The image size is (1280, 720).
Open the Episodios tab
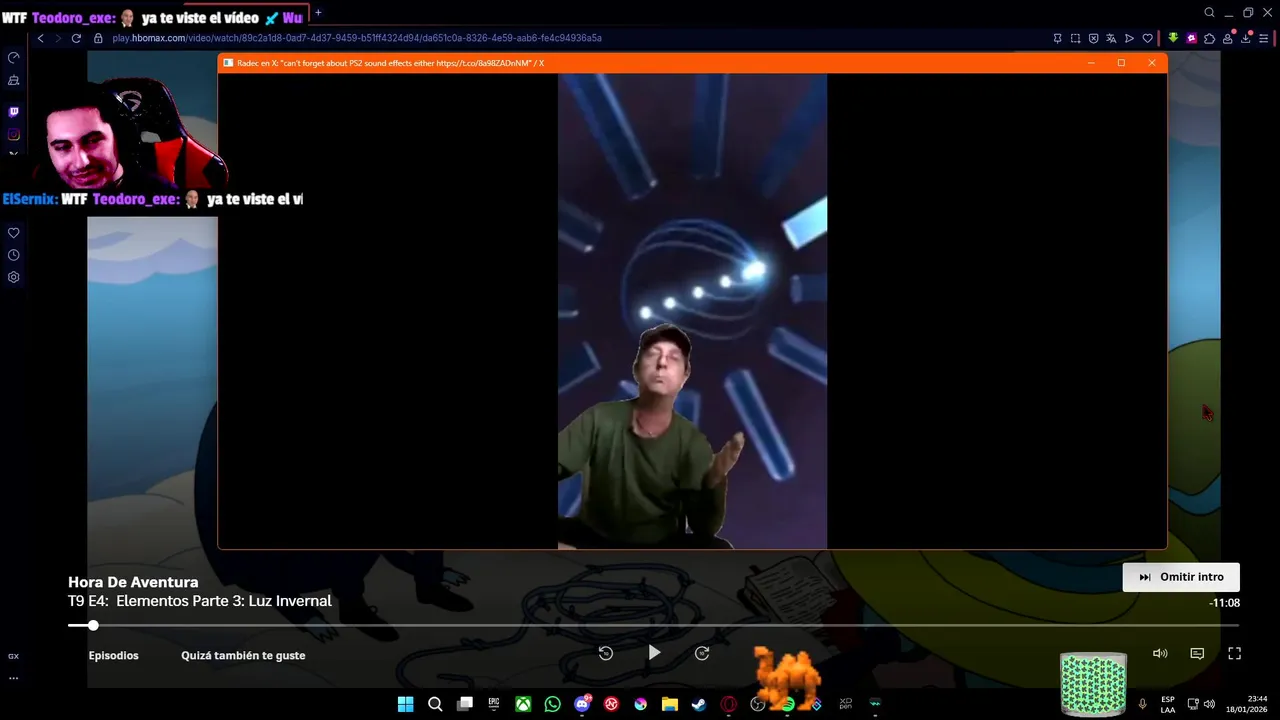tap(113, 656)
